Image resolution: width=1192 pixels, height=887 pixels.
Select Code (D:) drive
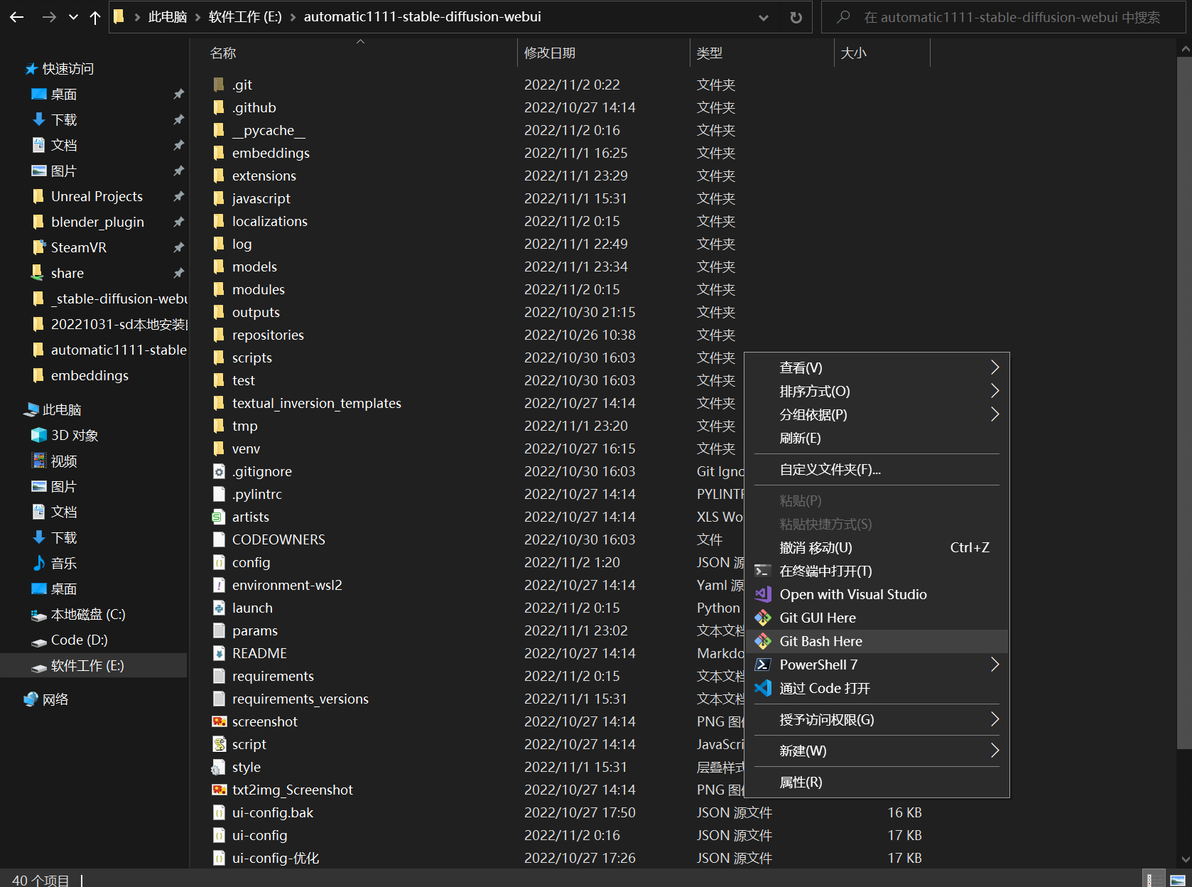tap(79, 640)
